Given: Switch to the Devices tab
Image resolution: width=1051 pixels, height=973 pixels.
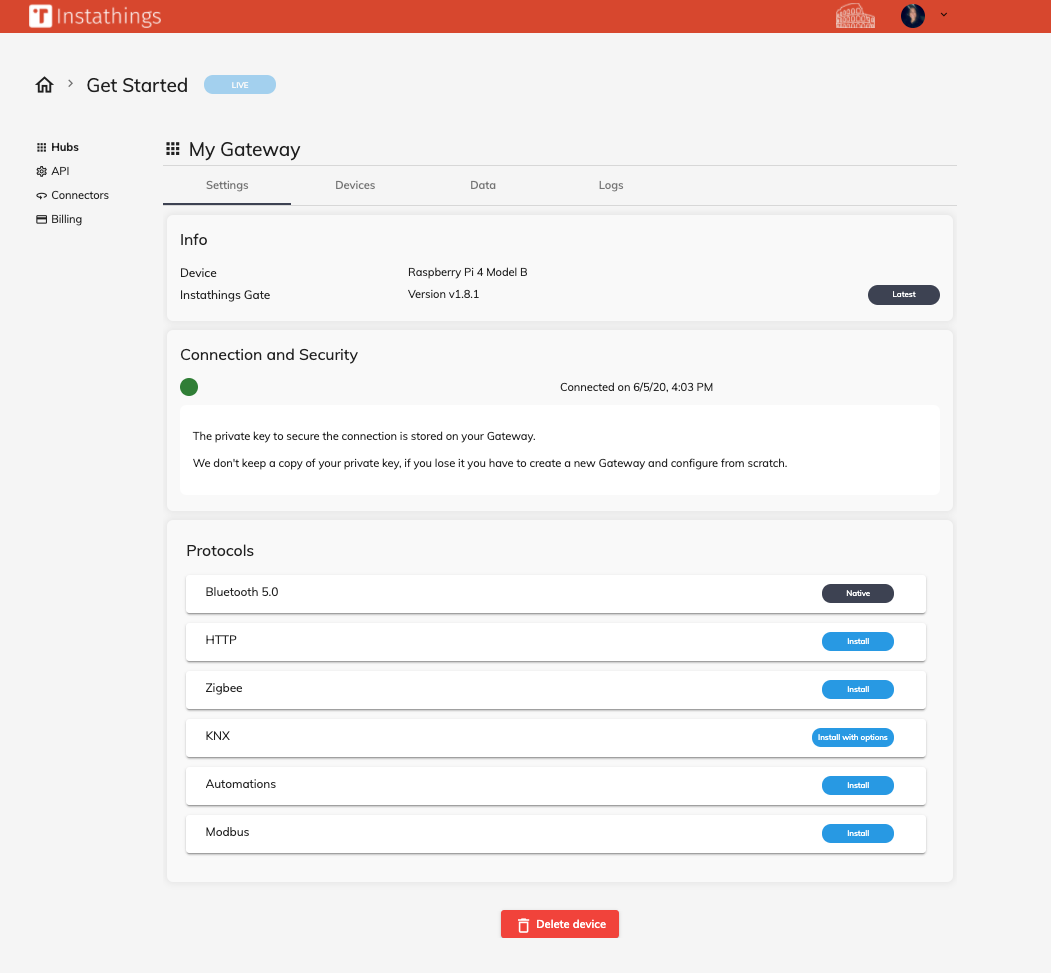Looking at the screenshot, I should point(355,186).
